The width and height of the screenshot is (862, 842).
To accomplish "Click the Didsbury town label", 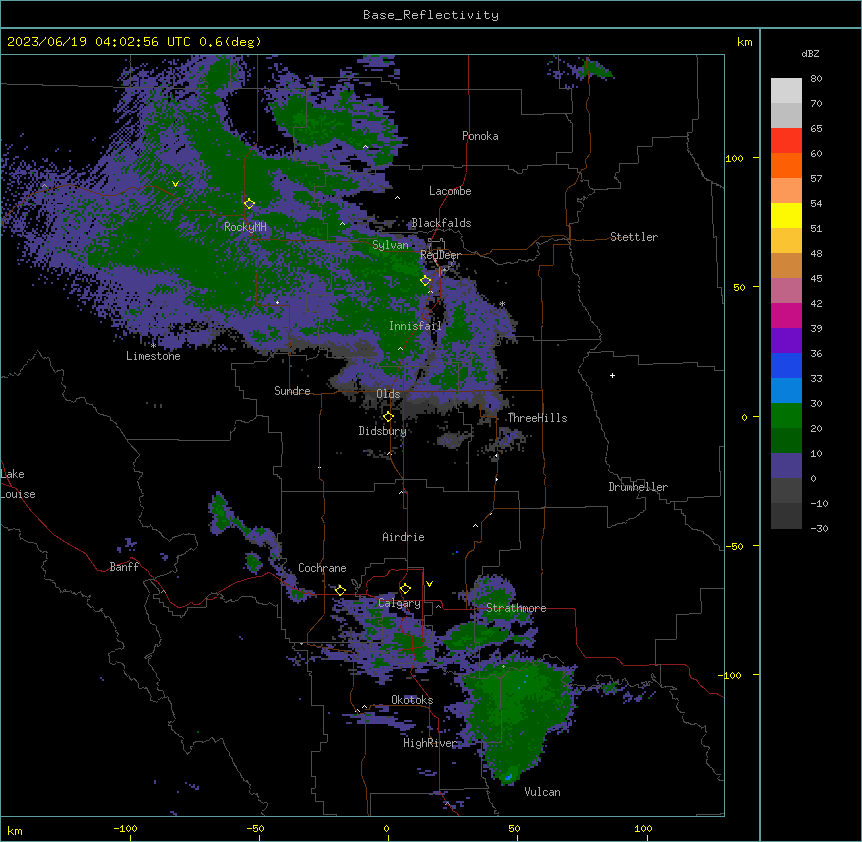I will [x=383, y=431].
